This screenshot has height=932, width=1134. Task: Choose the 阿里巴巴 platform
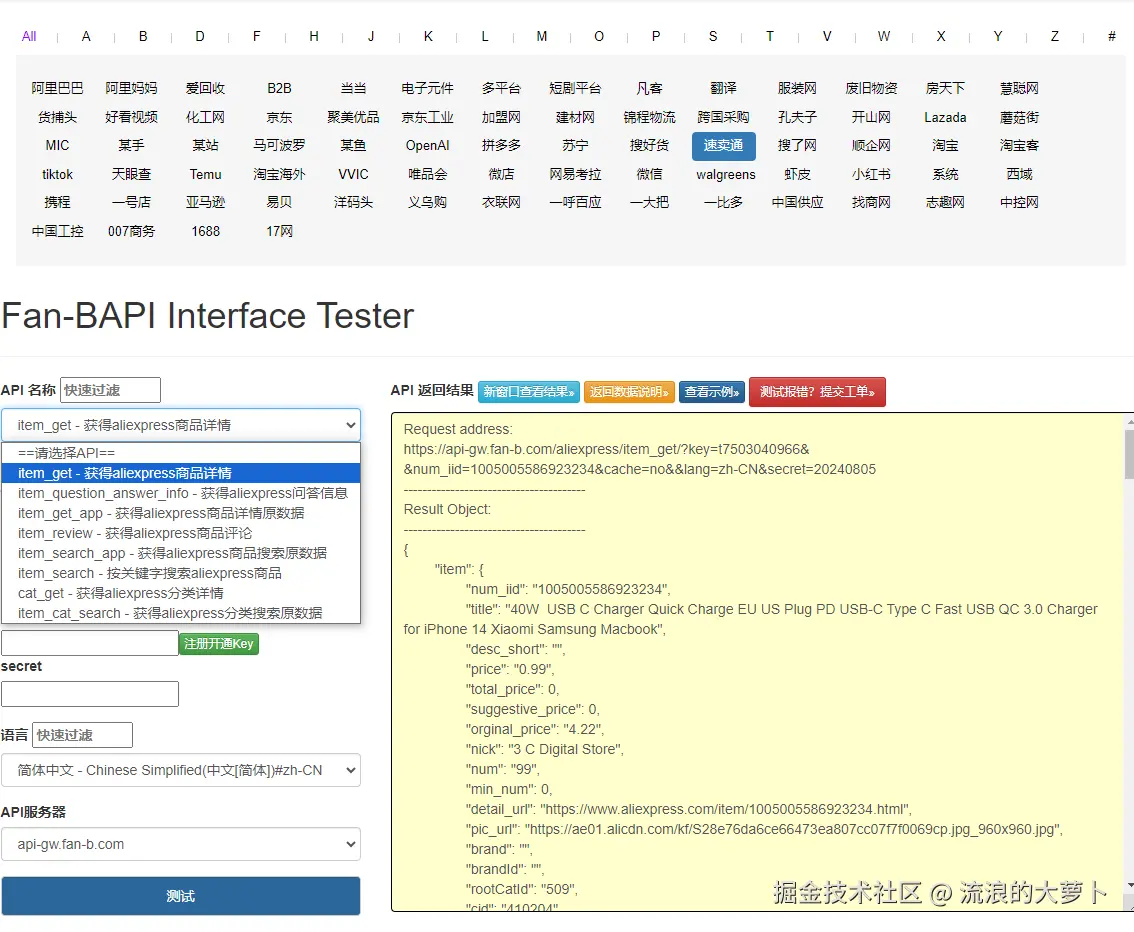57,88
